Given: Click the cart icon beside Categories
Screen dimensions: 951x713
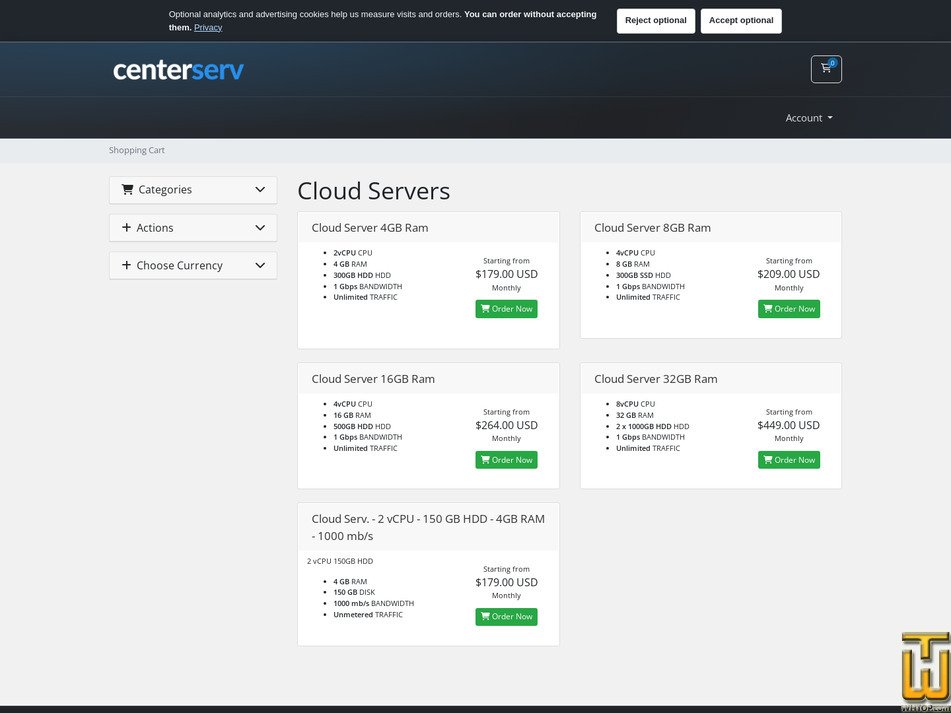Looking at the screenshot, I should click(x=127, y=190).
